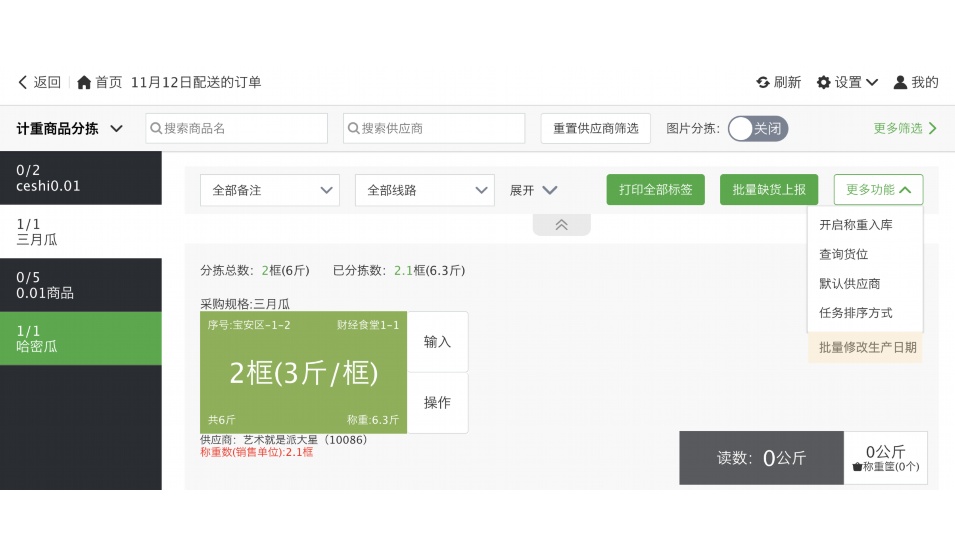Viewport: 955px width, 555px height.
Task: Click the back arrow 返回
Action: (23, 82)
